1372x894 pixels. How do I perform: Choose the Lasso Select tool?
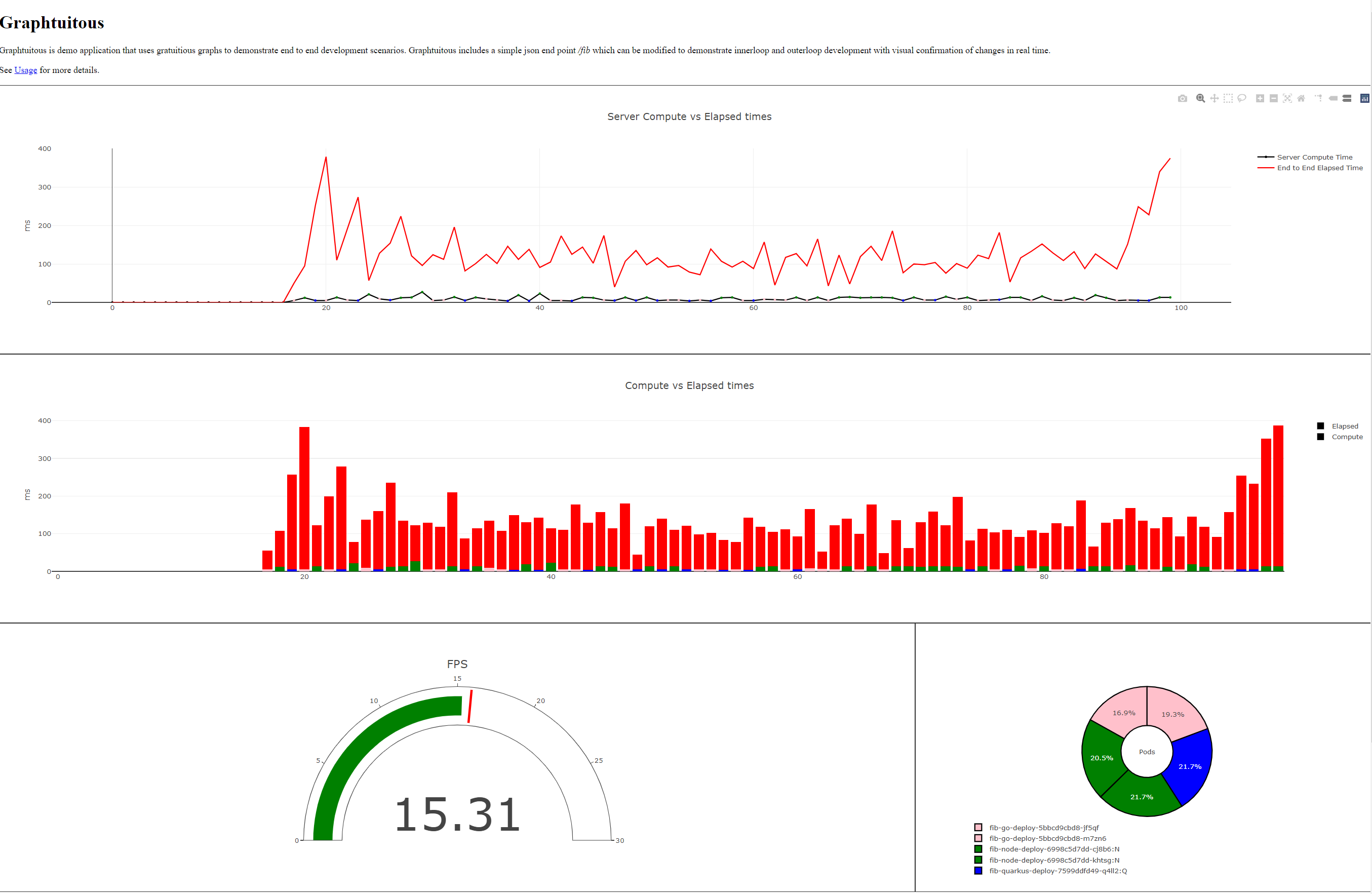[1242, 99]
